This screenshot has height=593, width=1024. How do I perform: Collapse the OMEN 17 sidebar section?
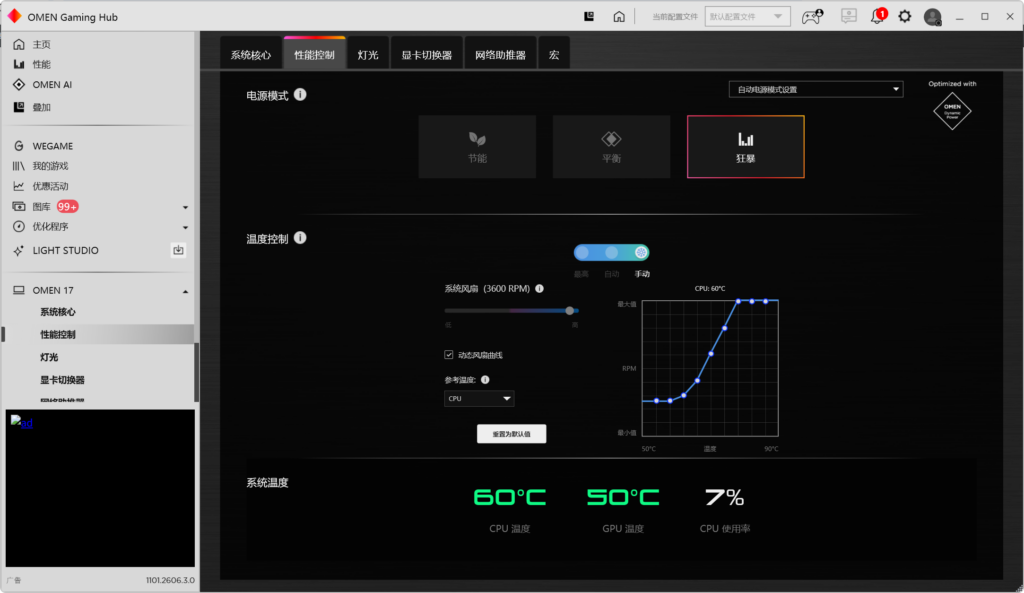click(185, 291)
